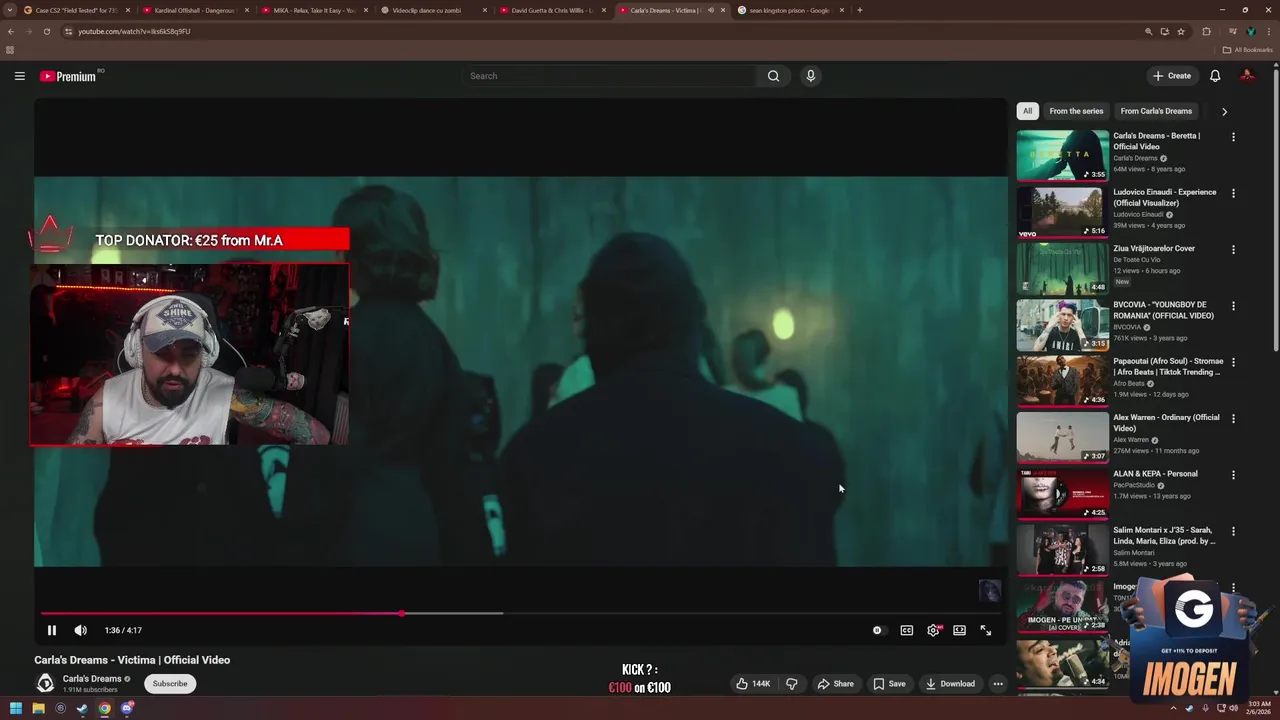This screenshot has width=1280, height=720.
Task: Toggle subtitles with the CC button
Action: click(907, 630)
